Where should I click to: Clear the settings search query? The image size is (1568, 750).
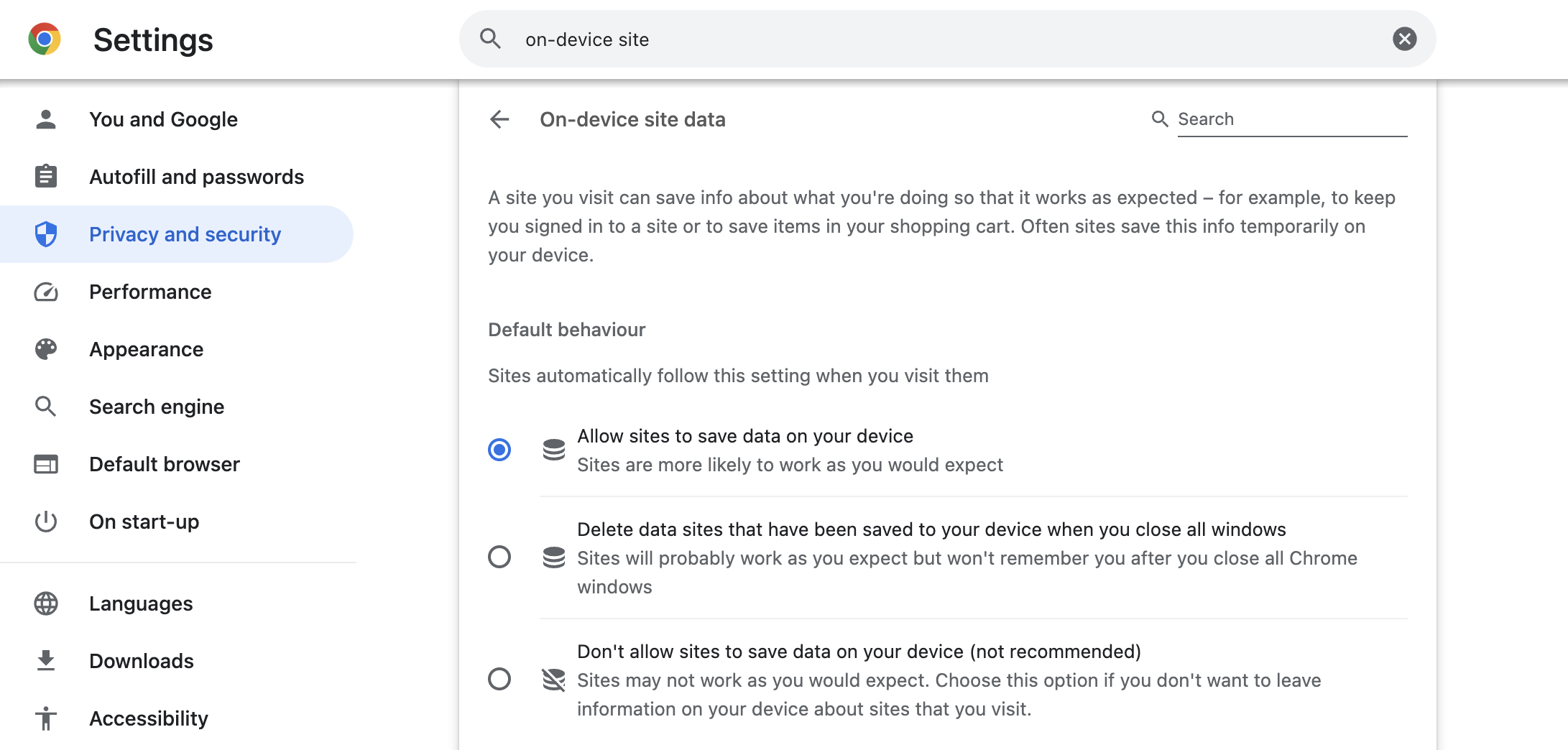click(x=1404, y=39)
